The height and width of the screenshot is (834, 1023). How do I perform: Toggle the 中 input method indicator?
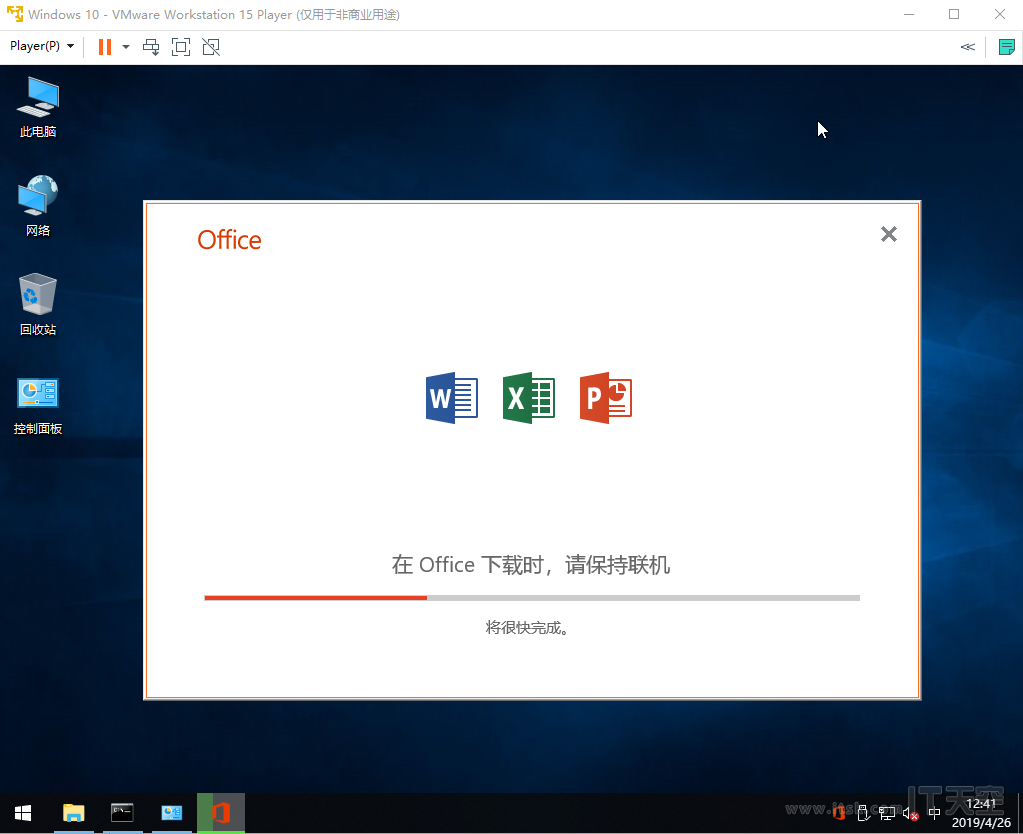coord(934,813)
